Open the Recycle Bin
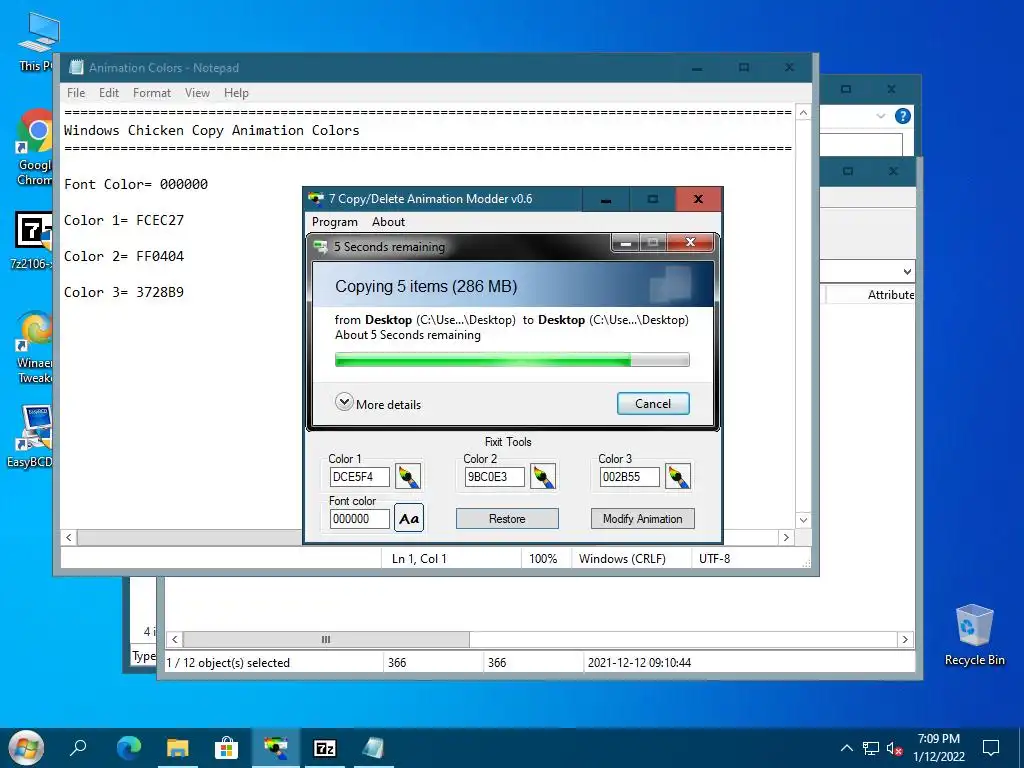 (x=974, y=635)
